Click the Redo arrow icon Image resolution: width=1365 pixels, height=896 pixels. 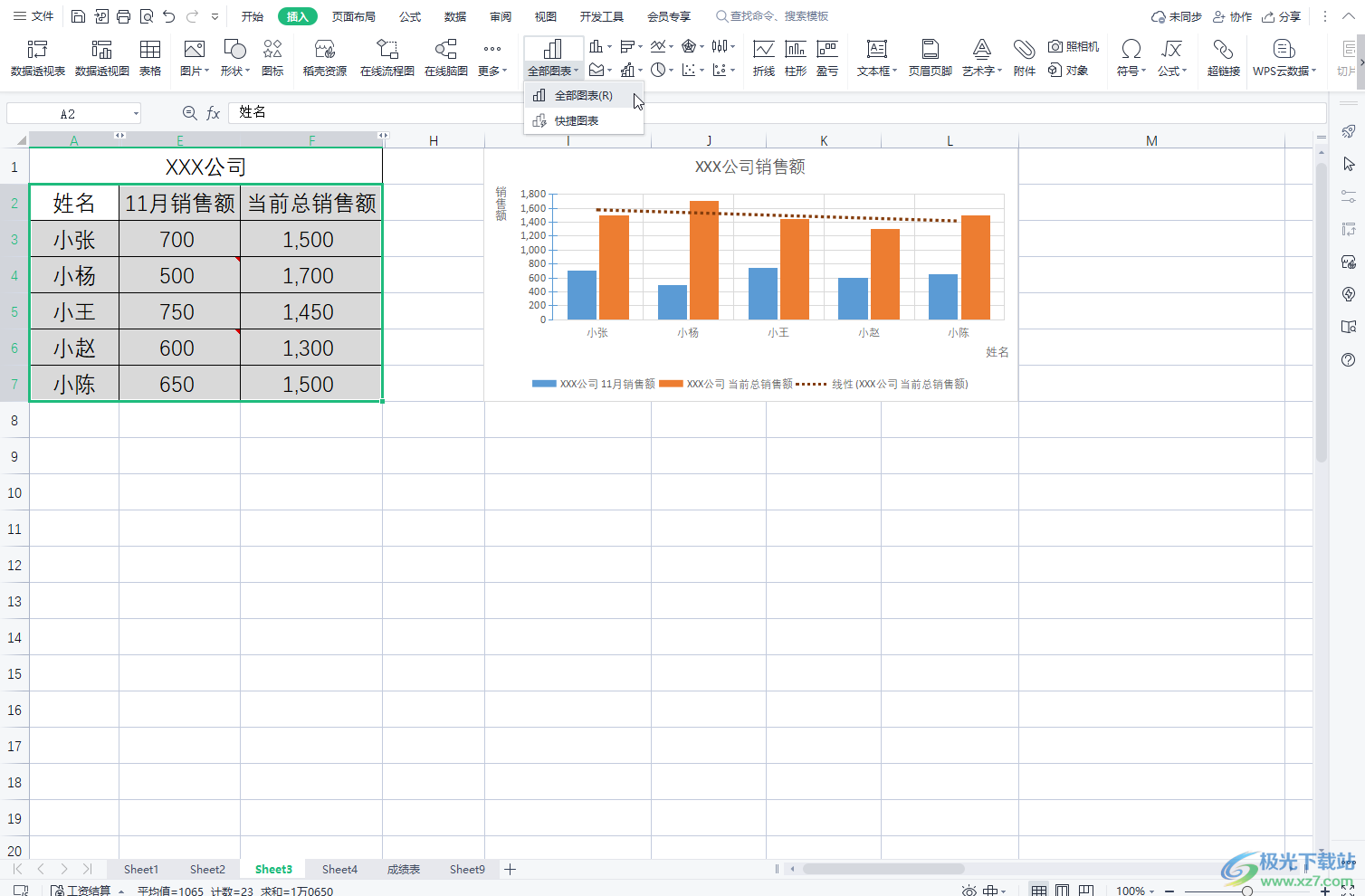192,16
